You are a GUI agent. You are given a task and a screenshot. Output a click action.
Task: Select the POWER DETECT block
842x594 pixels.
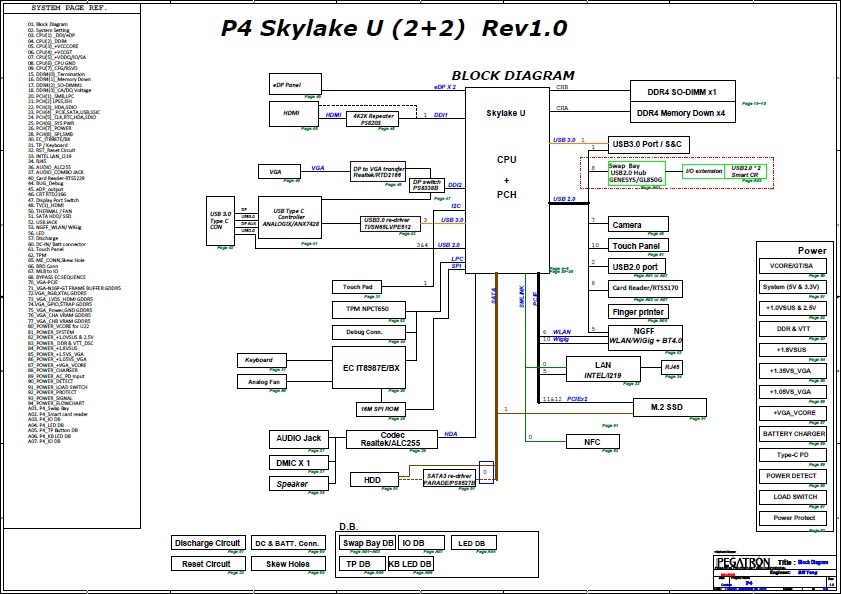pos(793,476)
